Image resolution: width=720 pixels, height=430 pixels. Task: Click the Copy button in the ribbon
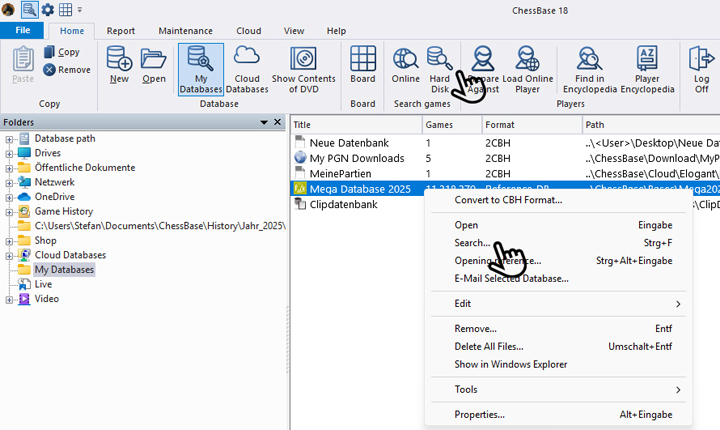click(x=62, y=52)
